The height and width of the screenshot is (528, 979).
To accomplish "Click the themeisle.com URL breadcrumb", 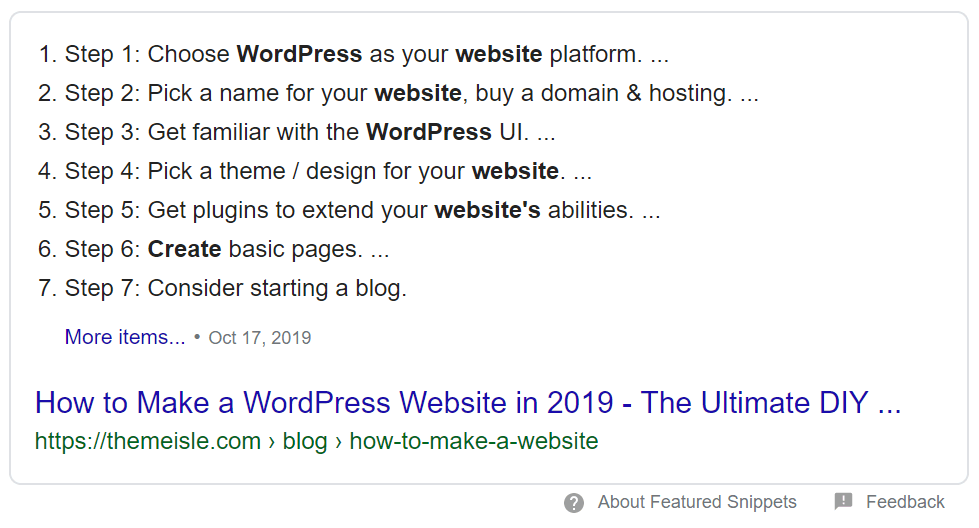I will point(317,441).
